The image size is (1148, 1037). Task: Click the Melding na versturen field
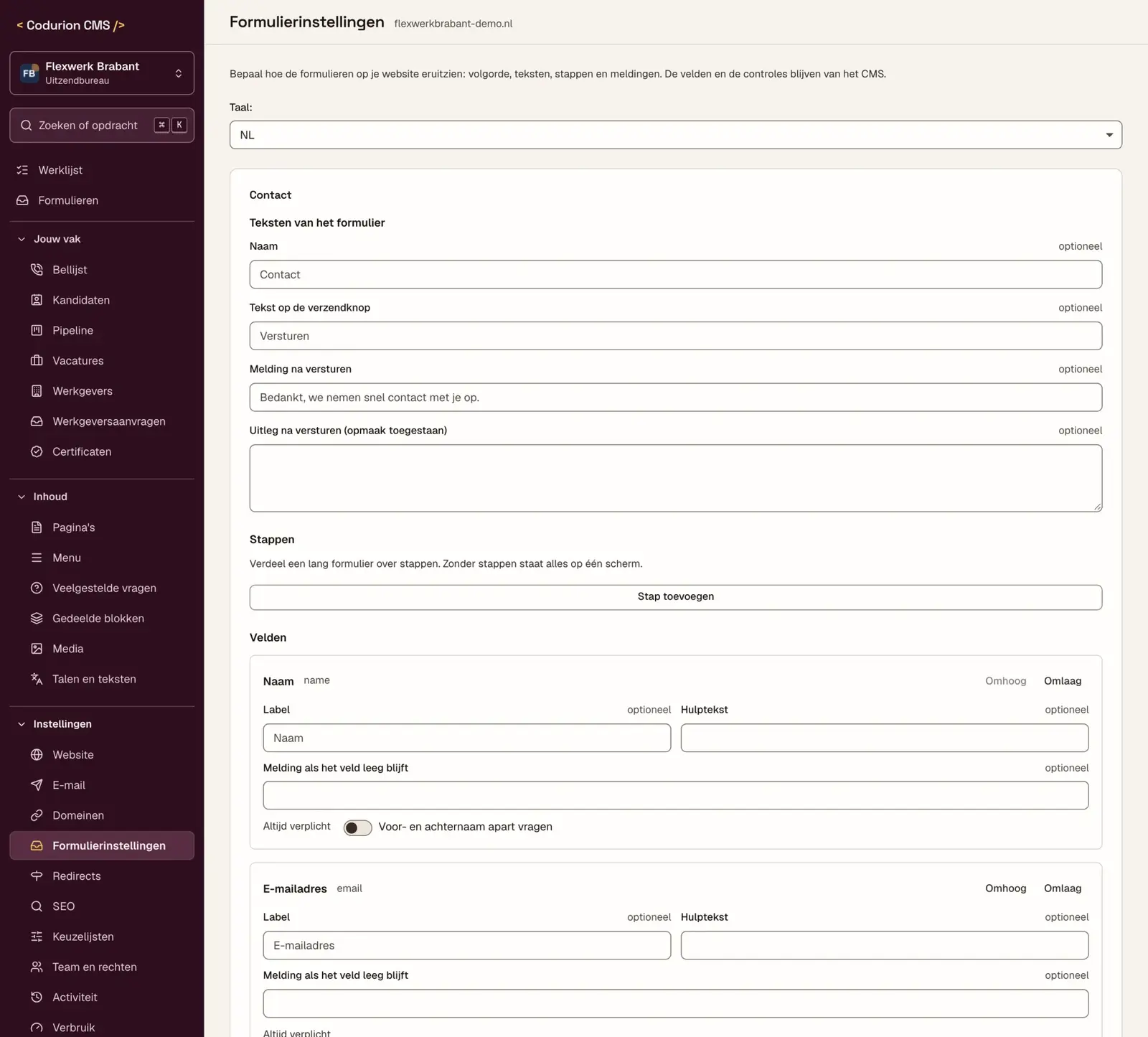(x=675, y=398)
